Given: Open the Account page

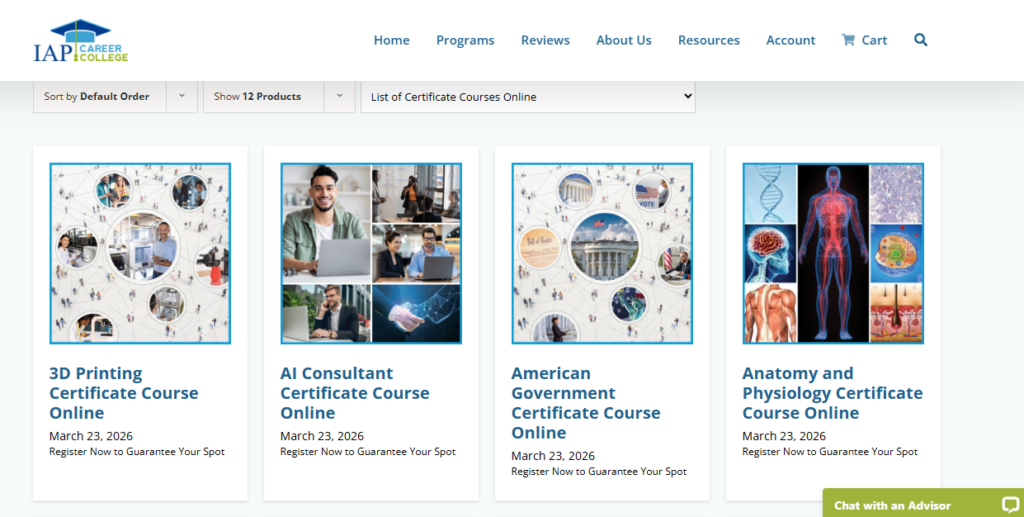Looking at the screenshot, I should (790, 40).
